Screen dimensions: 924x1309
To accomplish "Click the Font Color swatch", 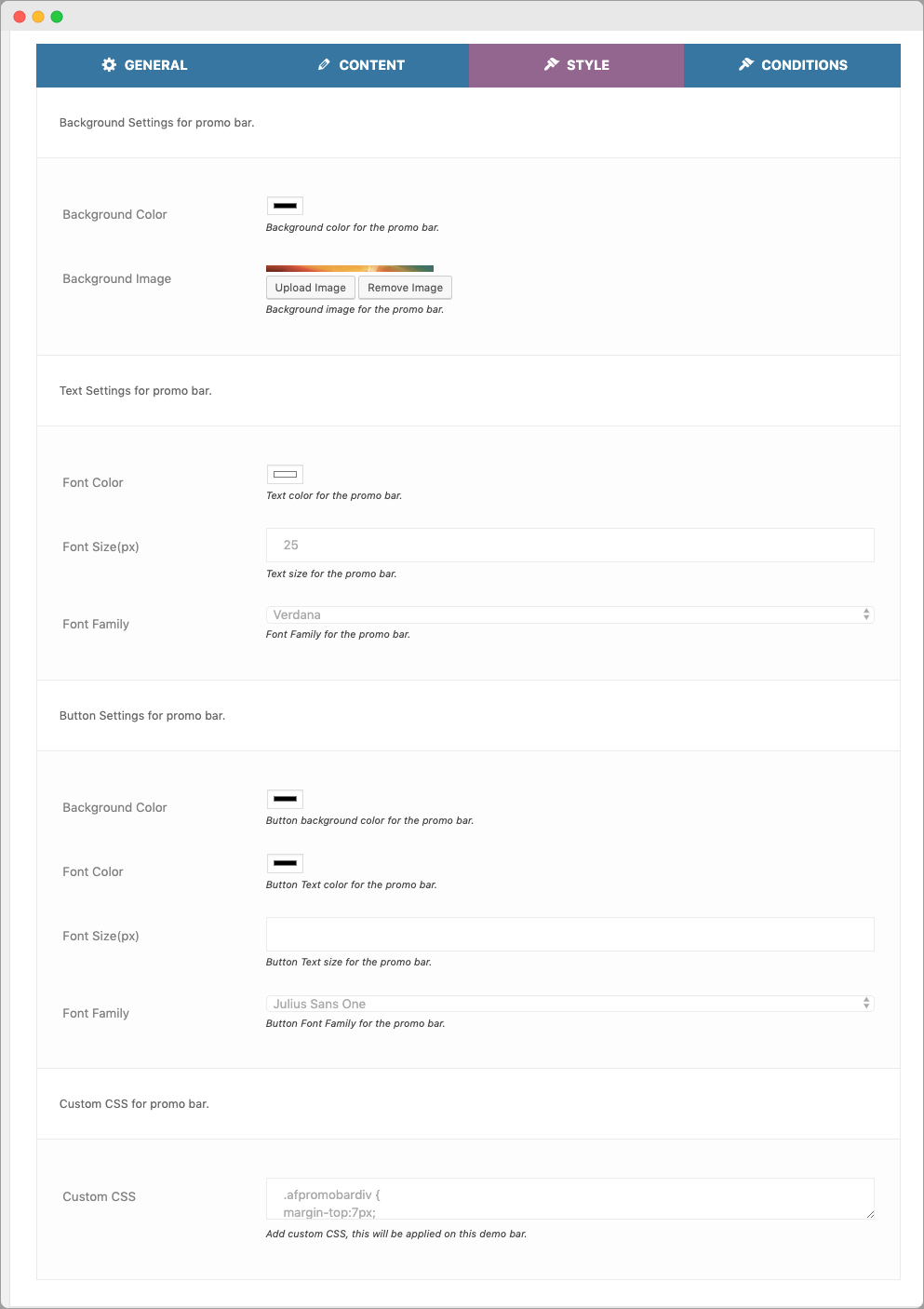I will [x=285, y=474].
